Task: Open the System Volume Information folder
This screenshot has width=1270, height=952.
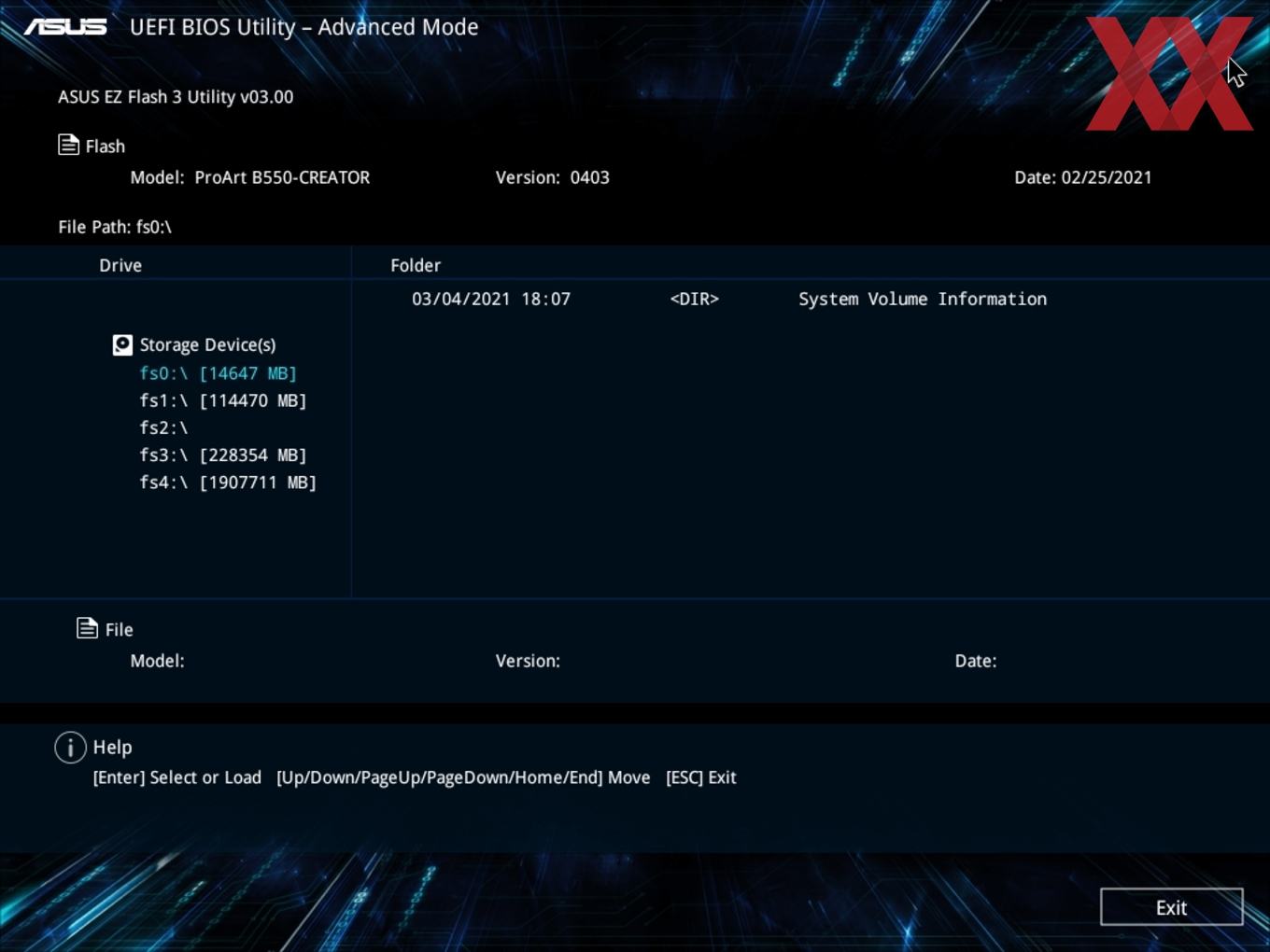Action: (x=923, y=299)
